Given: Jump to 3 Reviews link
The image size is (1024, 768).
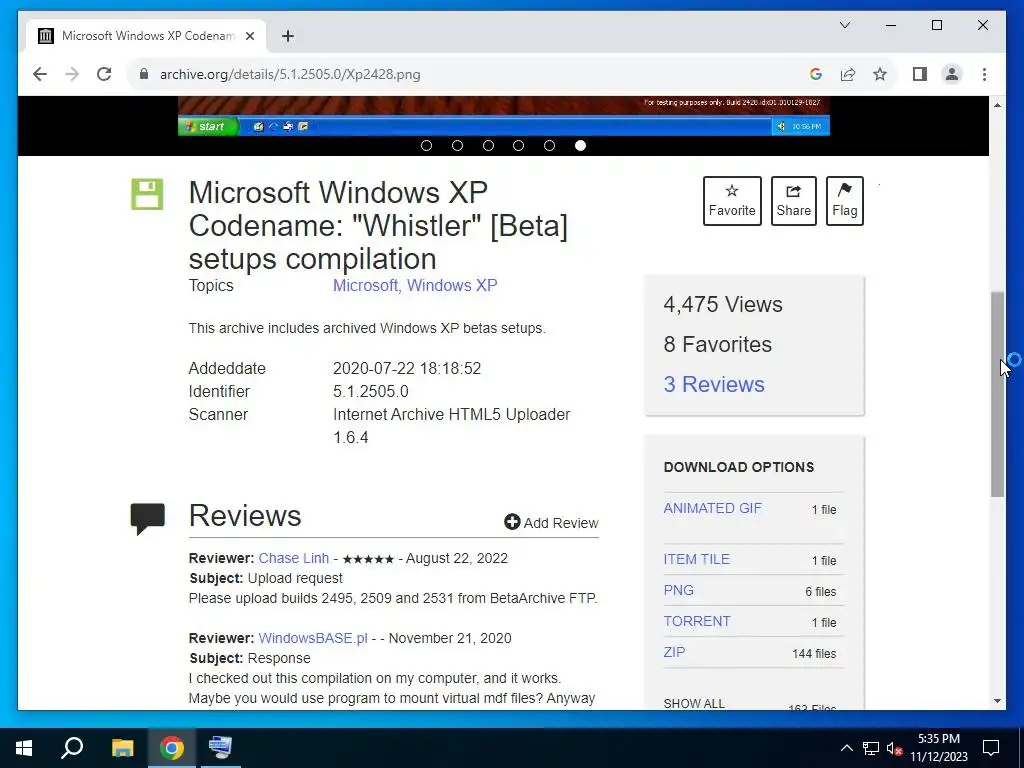Looking at the screenshot, I should pos(714,384).
